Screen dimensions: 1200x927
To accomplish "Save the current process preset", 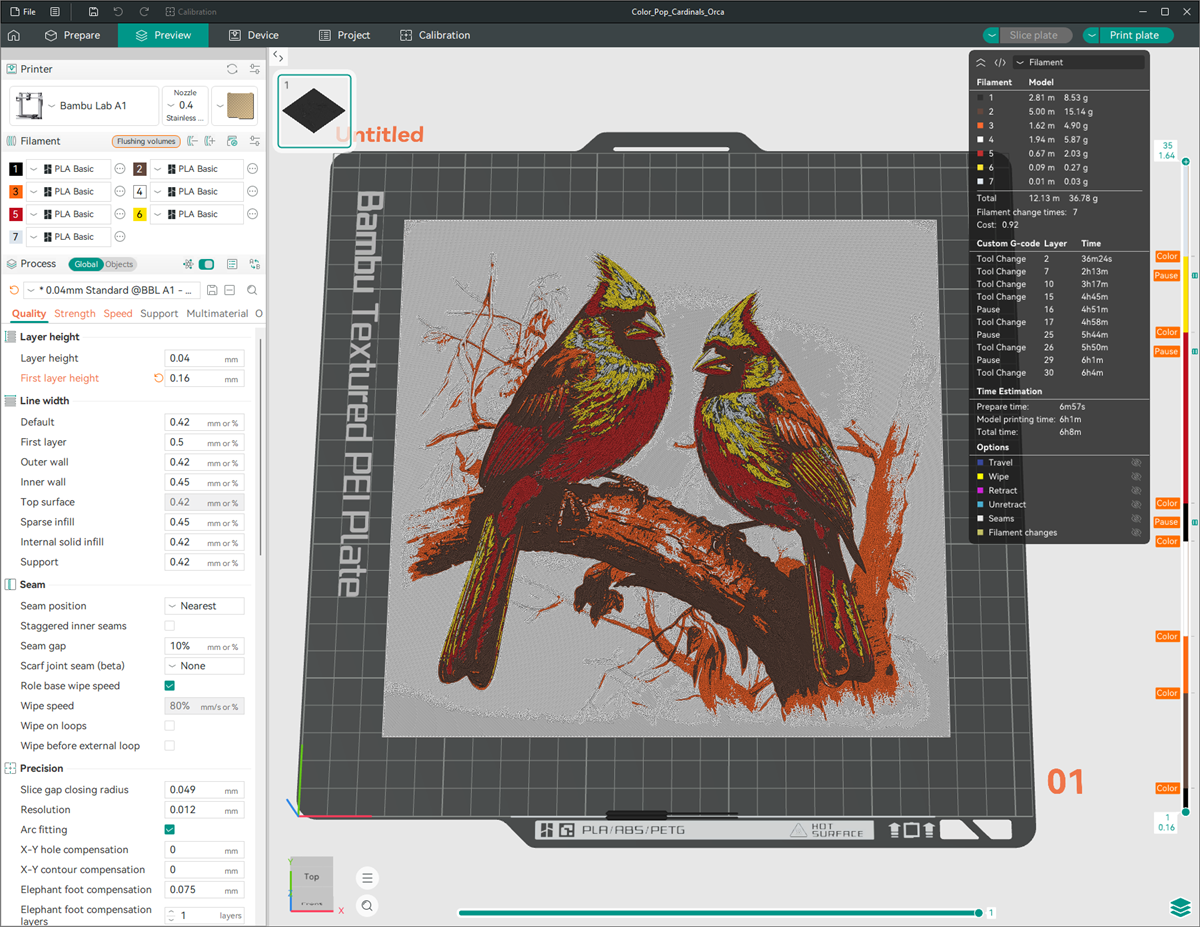I will pos(212,290).
